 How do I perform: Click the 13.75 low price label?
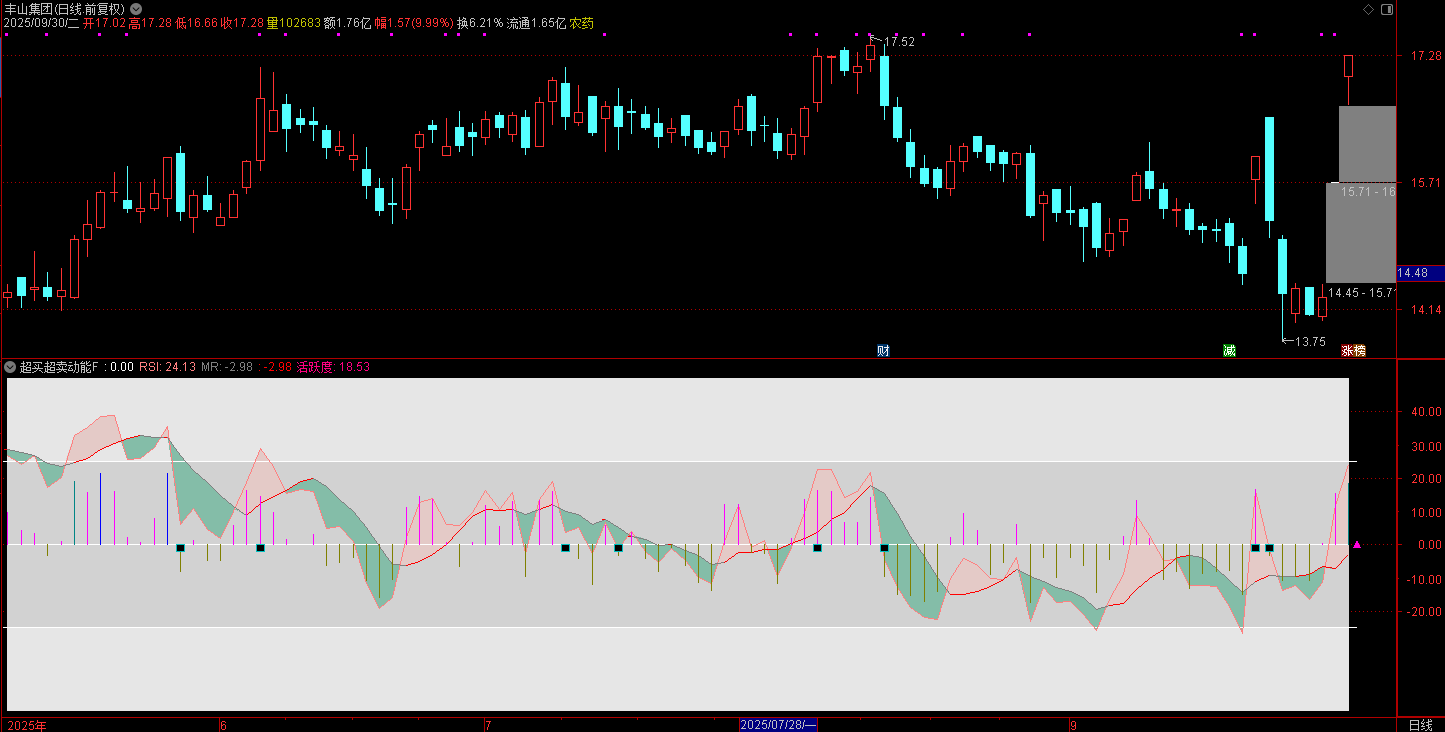click(1310, 342)
